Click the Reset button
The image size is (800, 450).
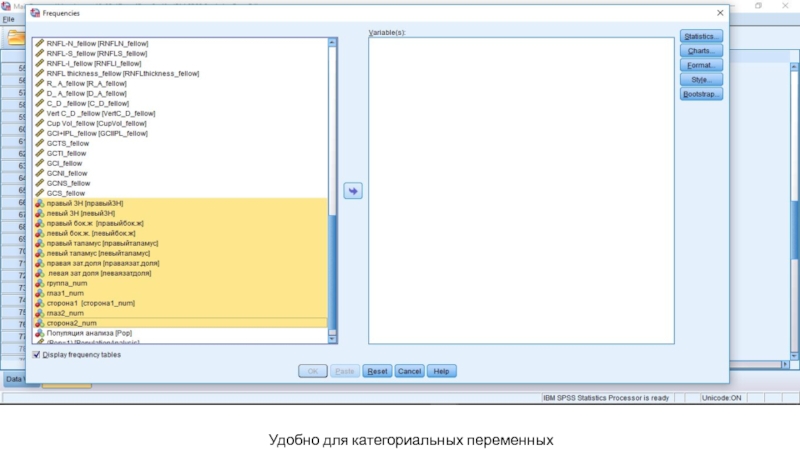[x=378, y=371]
